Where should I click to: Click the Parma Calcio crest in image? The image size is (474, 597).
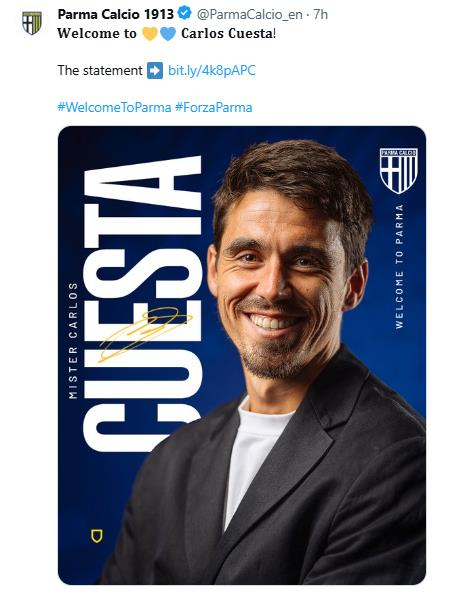pyautogui.click(x=398, y=171)
